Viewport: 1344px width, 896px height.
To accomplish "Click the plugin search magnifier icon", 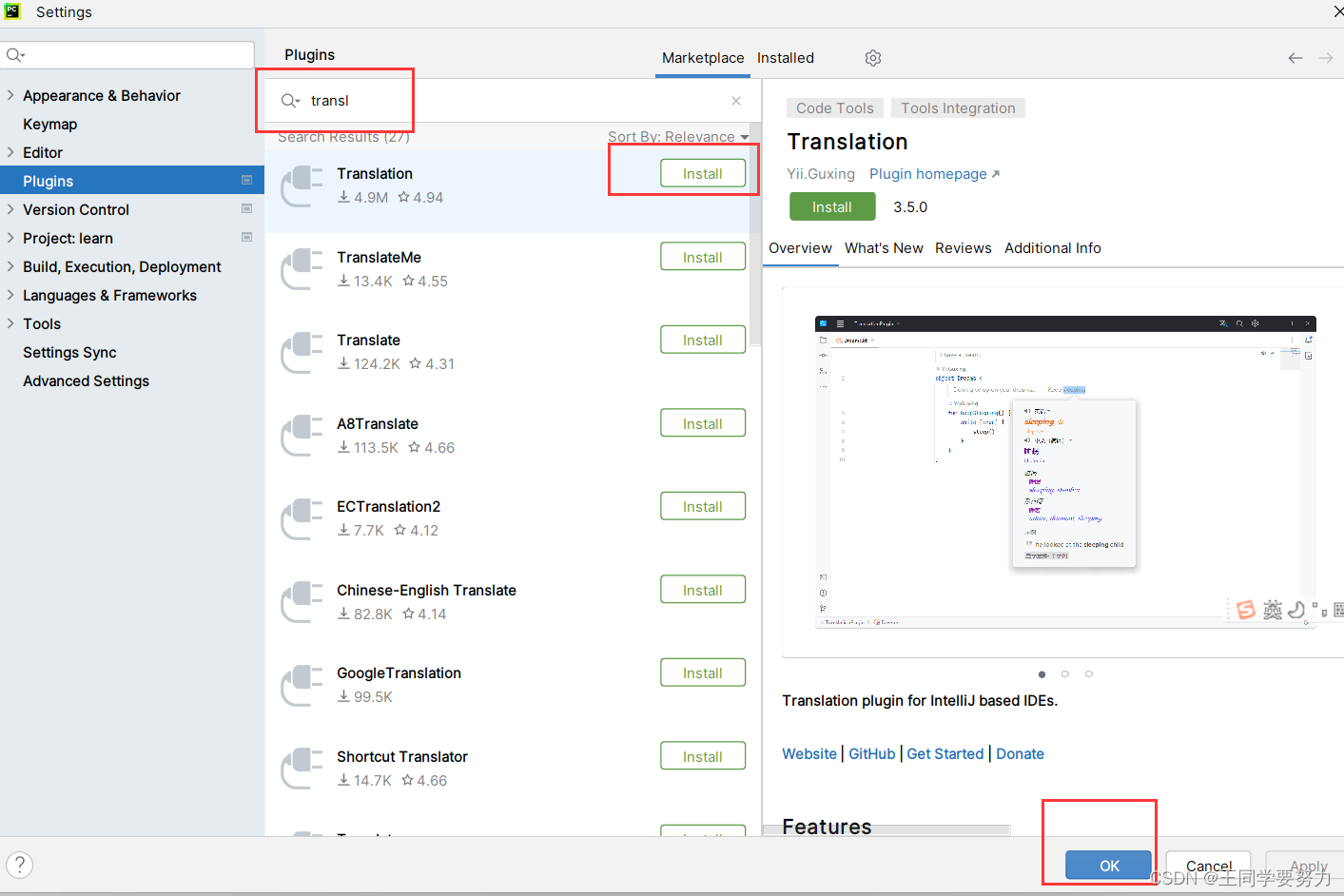I will [x=288, y=101].
